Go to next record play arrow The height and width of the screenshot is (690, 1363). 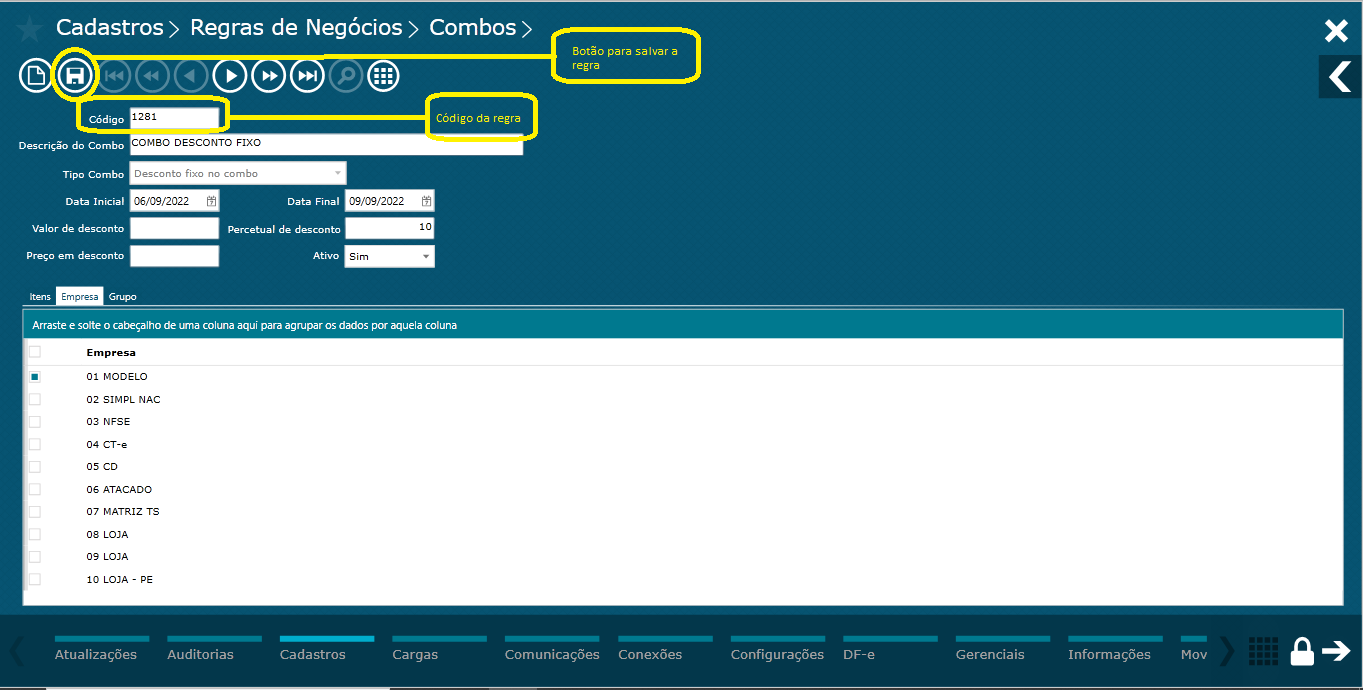[230, 76]
